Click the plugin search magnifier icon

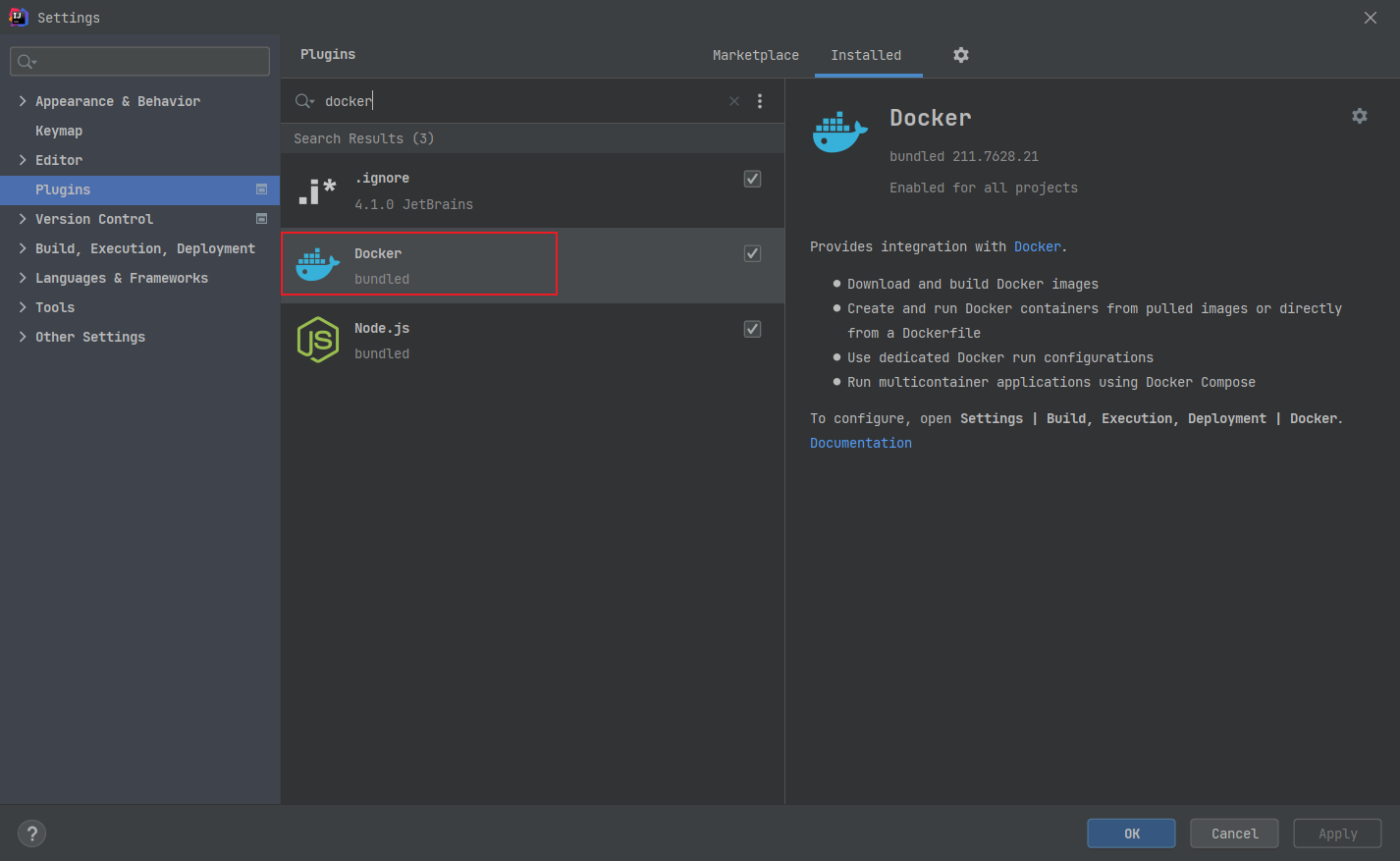click(304, 101)
